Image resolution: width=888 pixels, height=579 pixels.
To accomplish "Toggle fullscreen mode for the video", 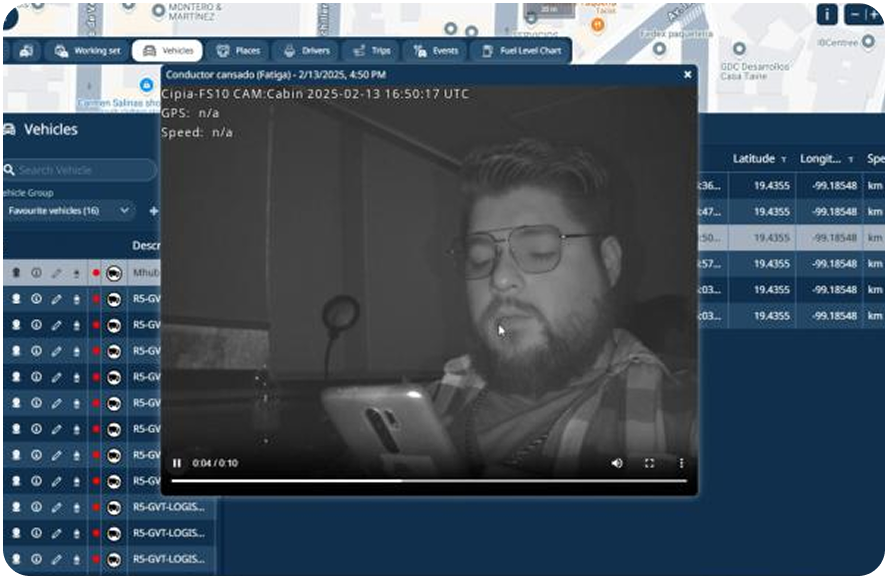I will pyautogui.click(x=649, y=463).
